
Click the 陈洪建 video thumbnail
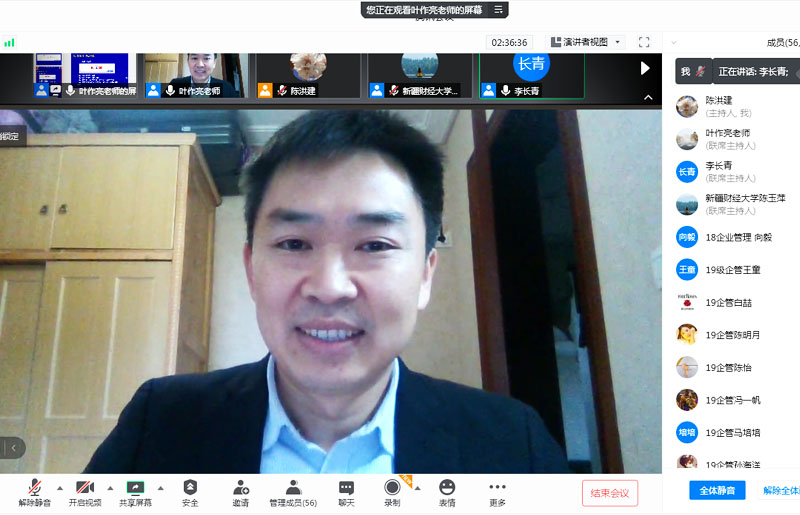308,75
